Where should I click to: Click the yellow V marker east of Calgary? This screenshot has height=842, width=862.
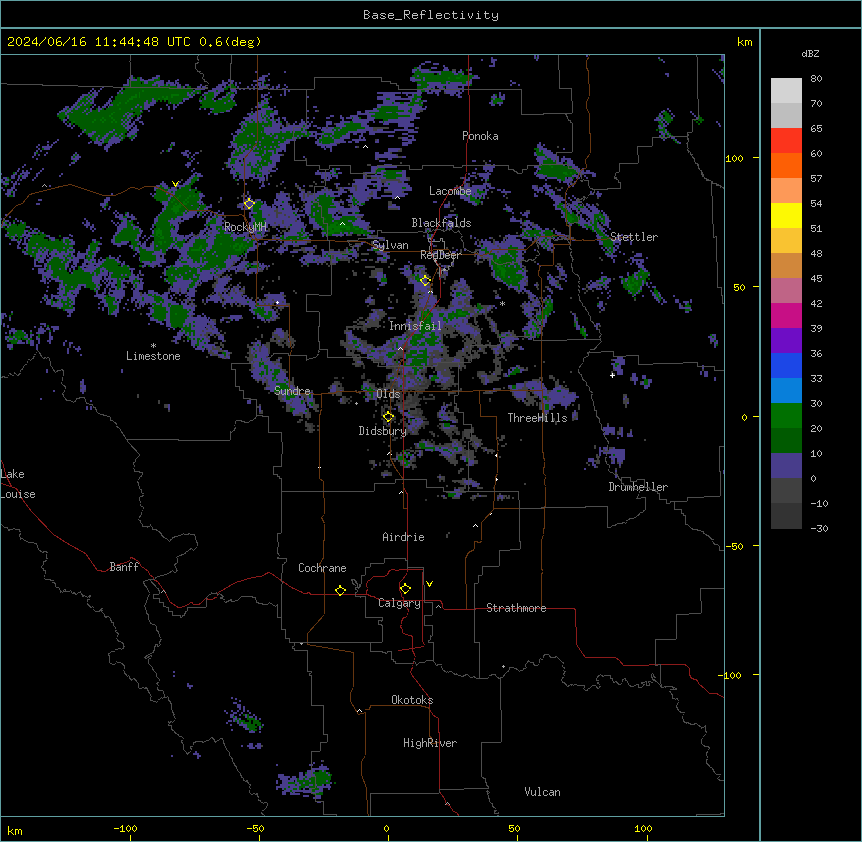coord(429,584)
